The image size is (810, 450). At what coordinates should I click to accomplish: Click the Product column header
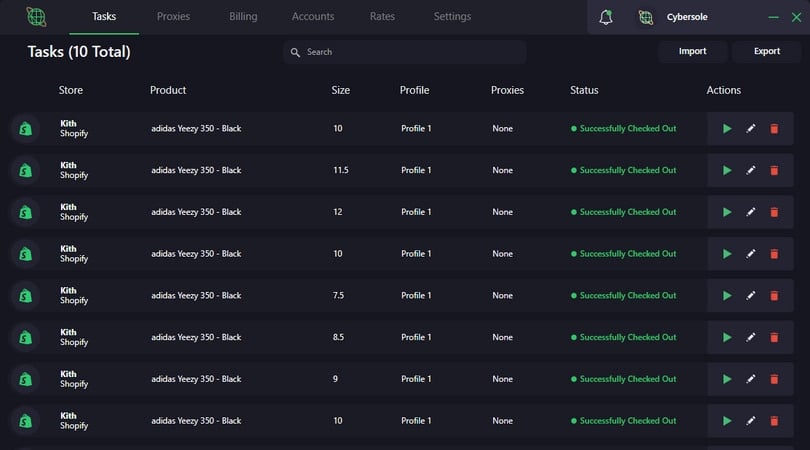click(x=168, y=90)
